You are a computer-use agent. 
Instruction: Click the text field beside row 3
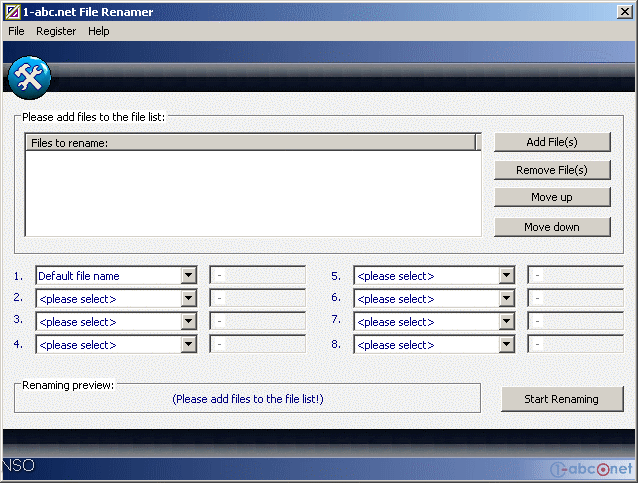click(x=258, y=321)
